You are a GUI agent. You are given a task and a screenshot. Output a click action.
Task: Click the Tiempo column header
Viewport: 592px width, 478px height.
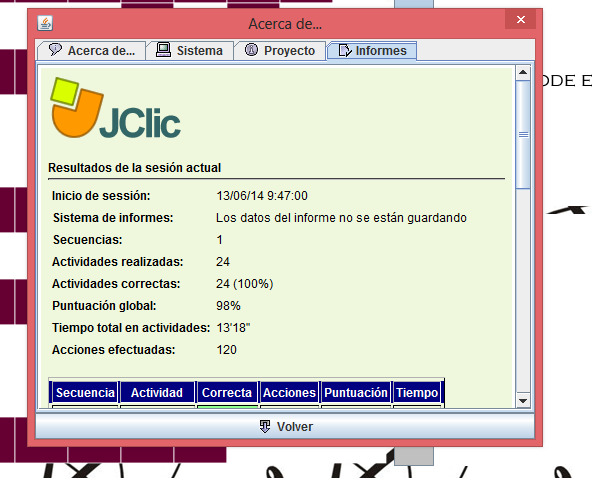click(x=417, y=393)
